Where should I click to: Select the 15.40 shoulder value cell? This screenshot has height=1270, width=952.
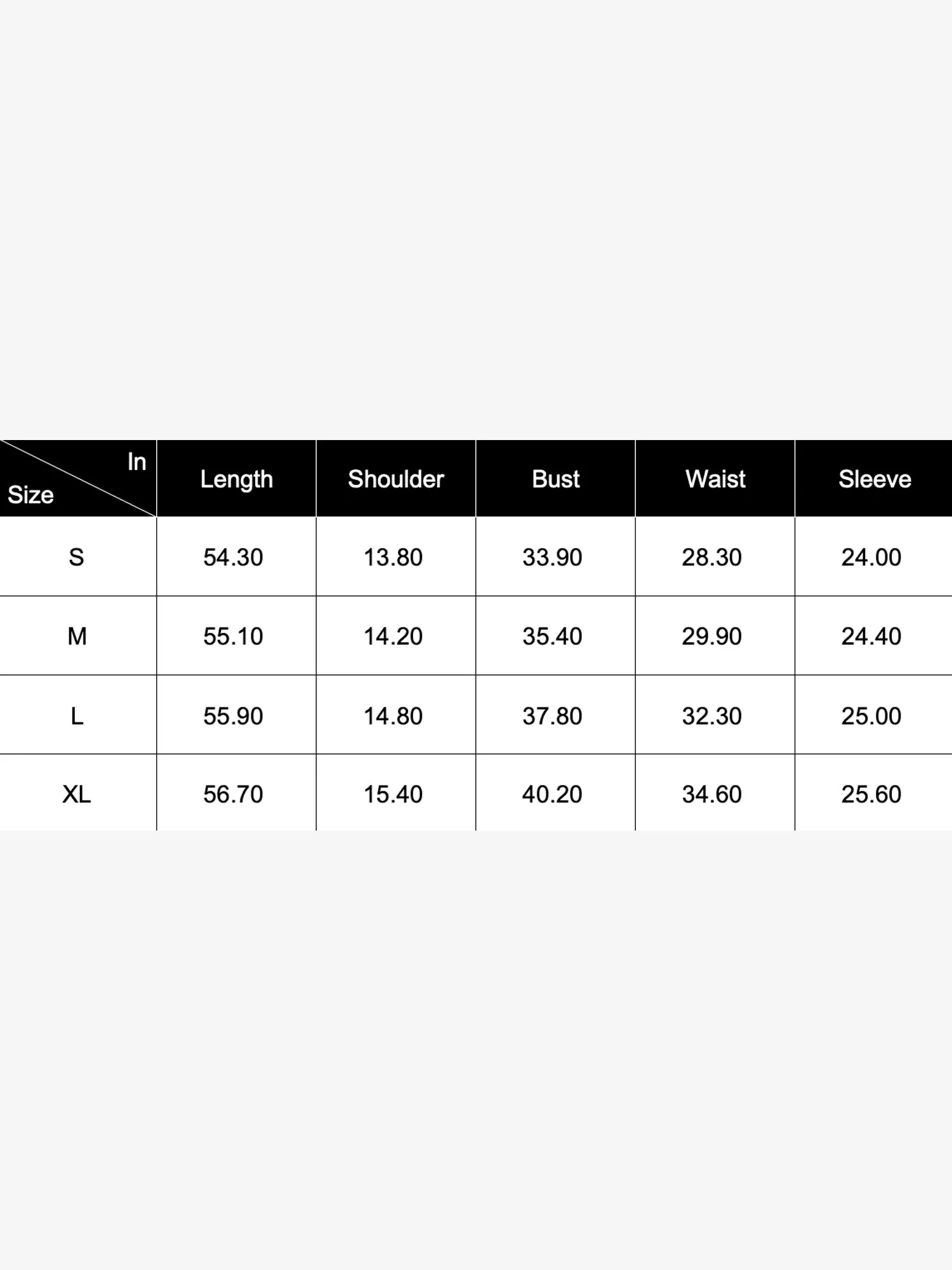[393, 794]
